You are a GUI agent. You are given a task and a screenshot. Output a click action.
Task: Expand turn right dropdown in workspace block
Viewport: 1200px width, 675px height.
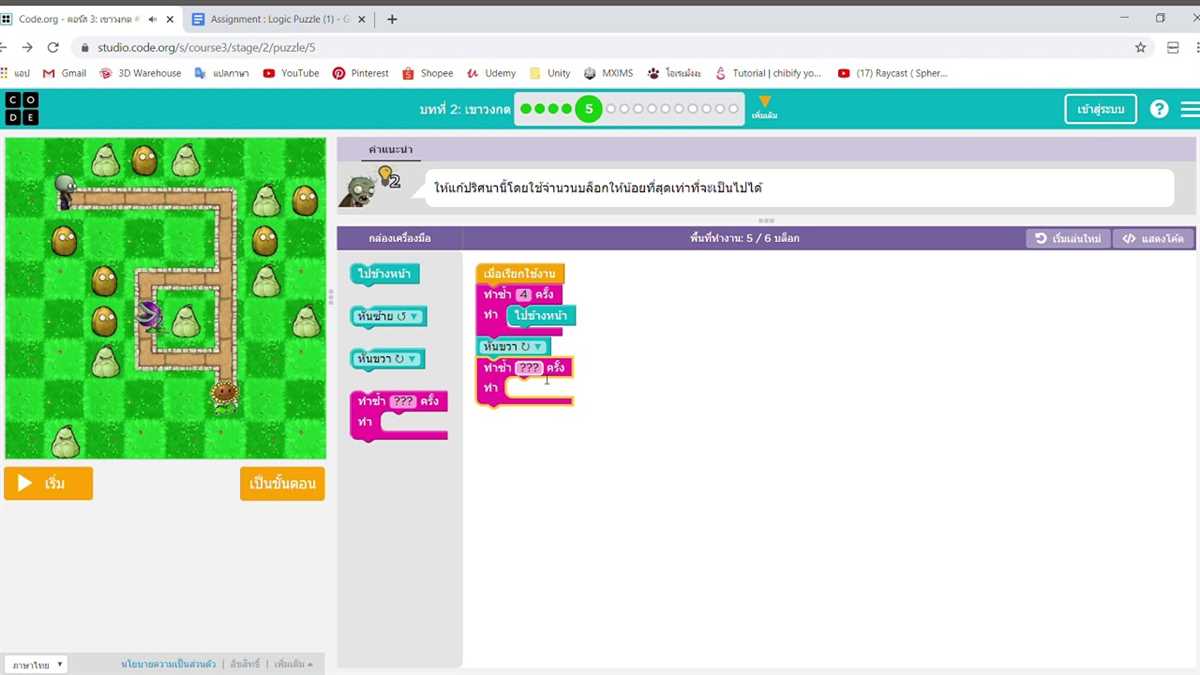[x=537, y=347]
